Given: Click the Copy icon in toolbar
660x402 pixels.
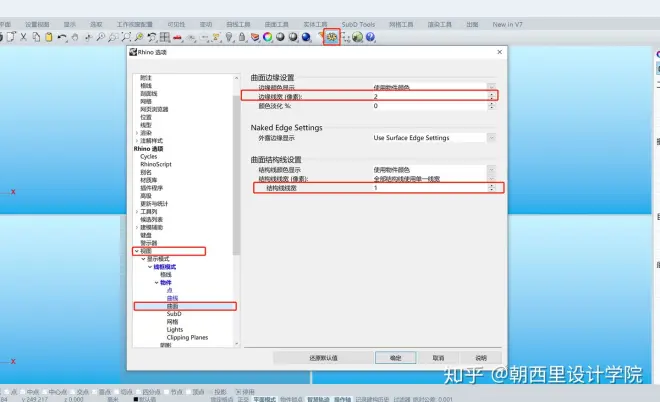Looking at the screenshot, I should click(36, 37).
